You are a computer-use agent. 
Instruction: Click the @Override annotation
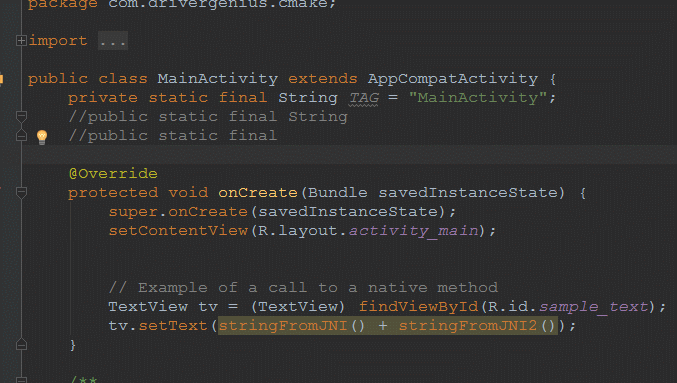click(113, 174)
